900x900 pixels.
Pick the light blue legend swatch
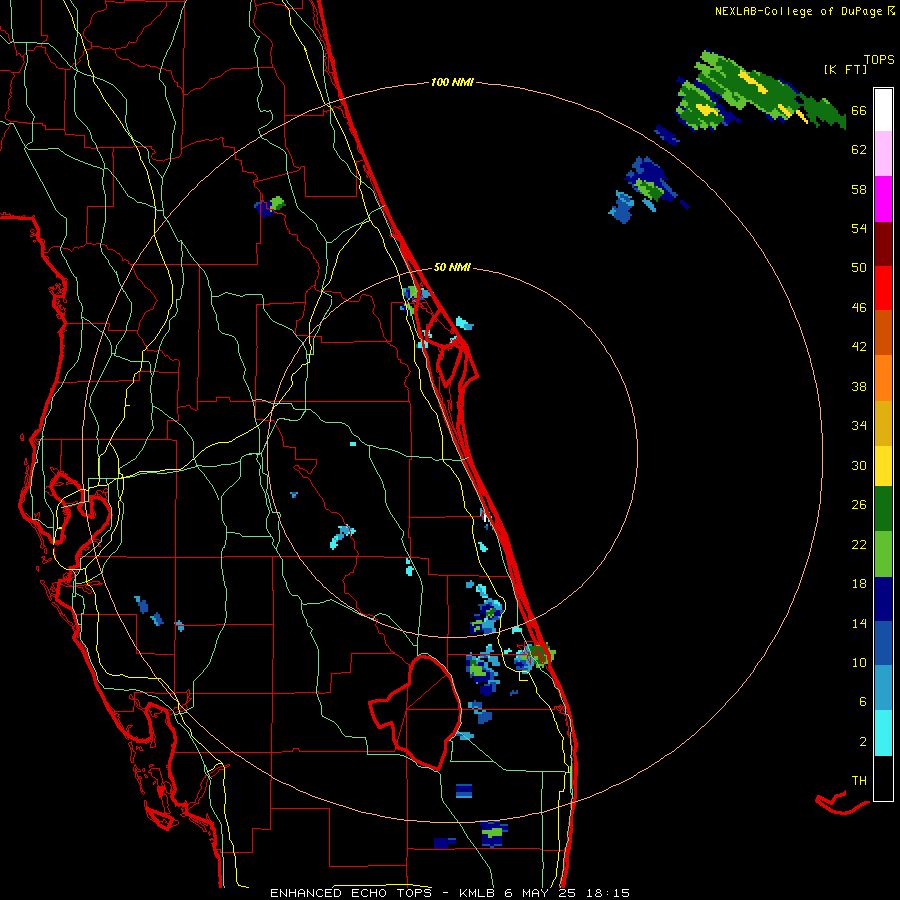883,688
